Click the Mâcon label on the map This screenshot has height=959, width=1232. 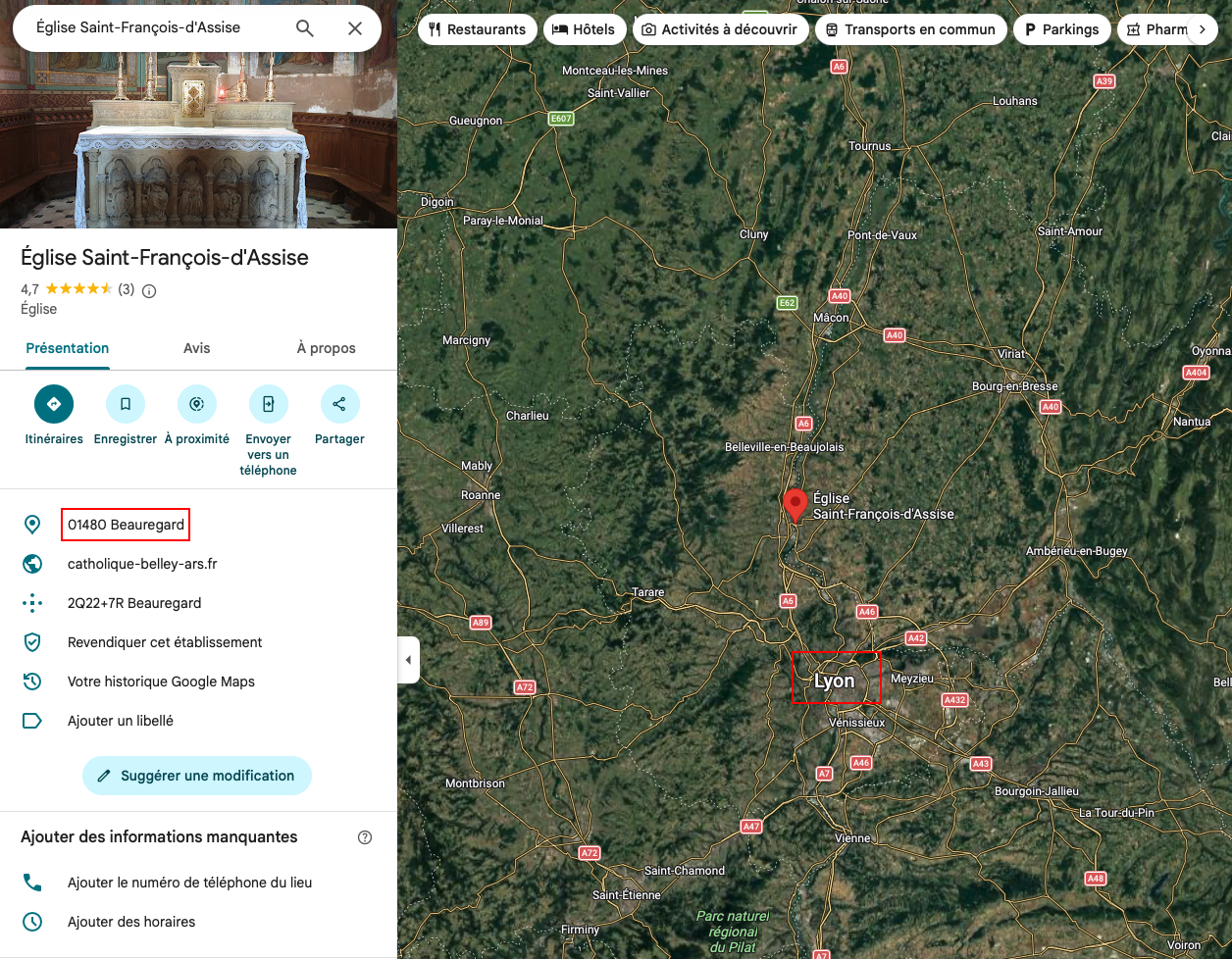(832, 318)
